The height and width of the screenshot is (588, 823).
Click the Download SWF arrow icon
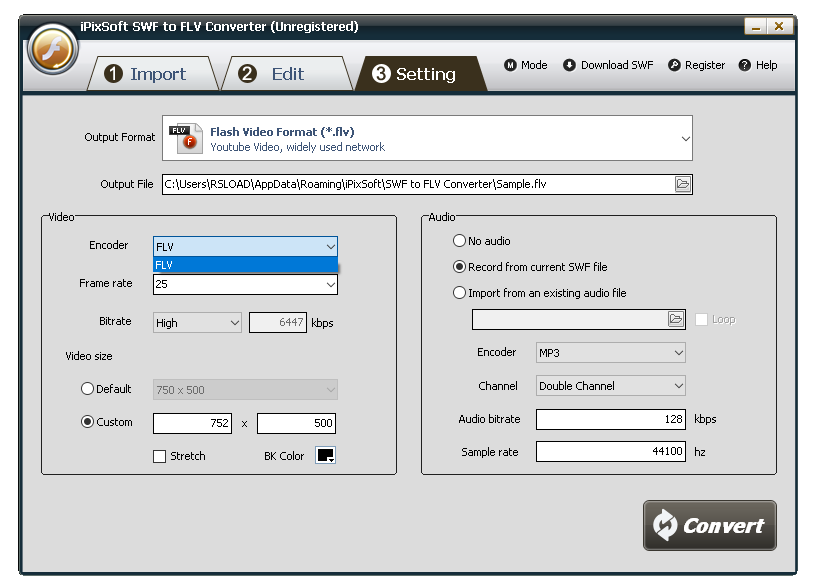point(569,65)
